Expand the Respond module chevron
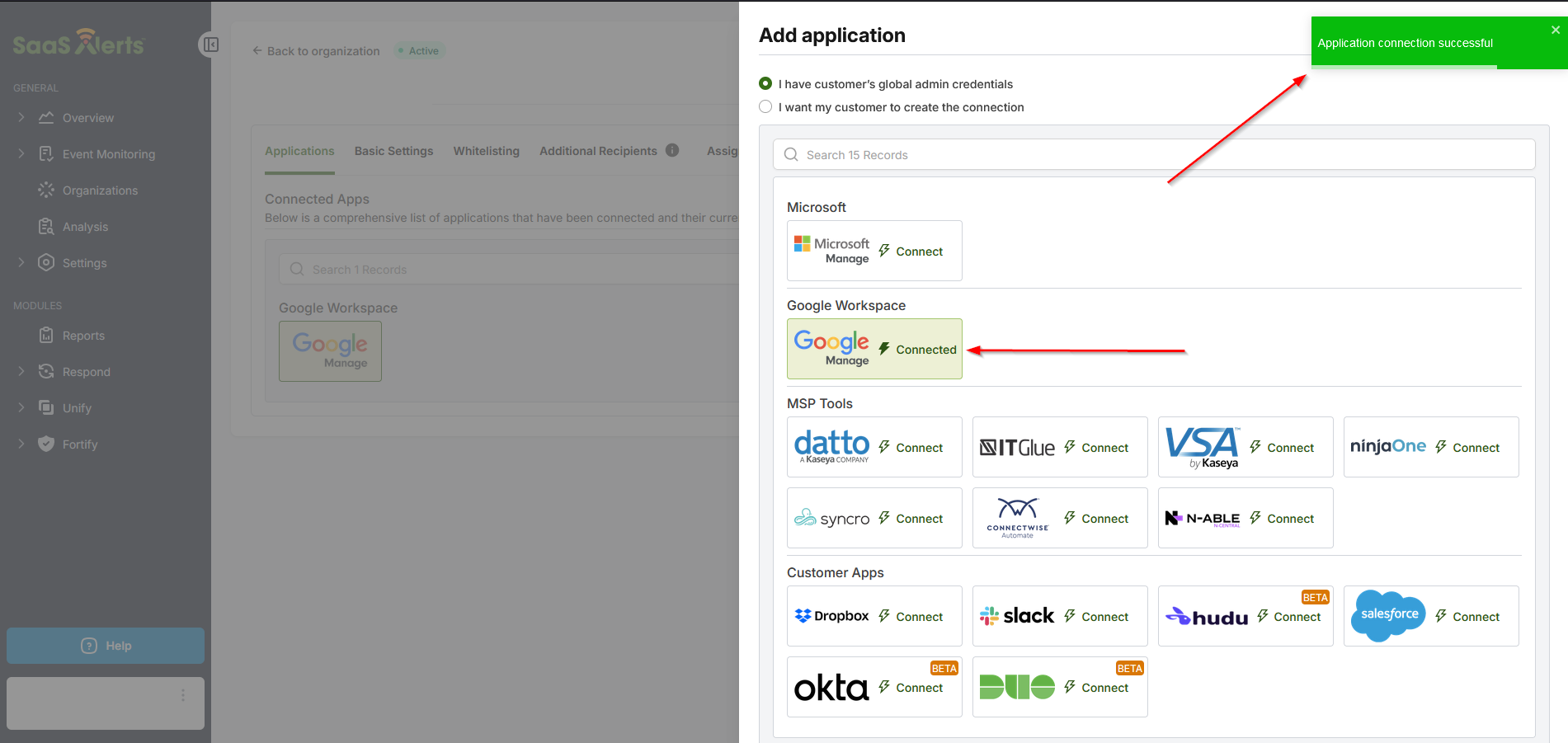1568x743 pixels. (21, 372)
